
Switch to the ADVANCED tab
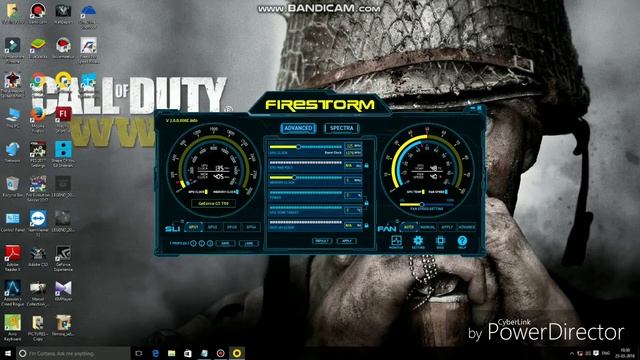pos(298,128)
